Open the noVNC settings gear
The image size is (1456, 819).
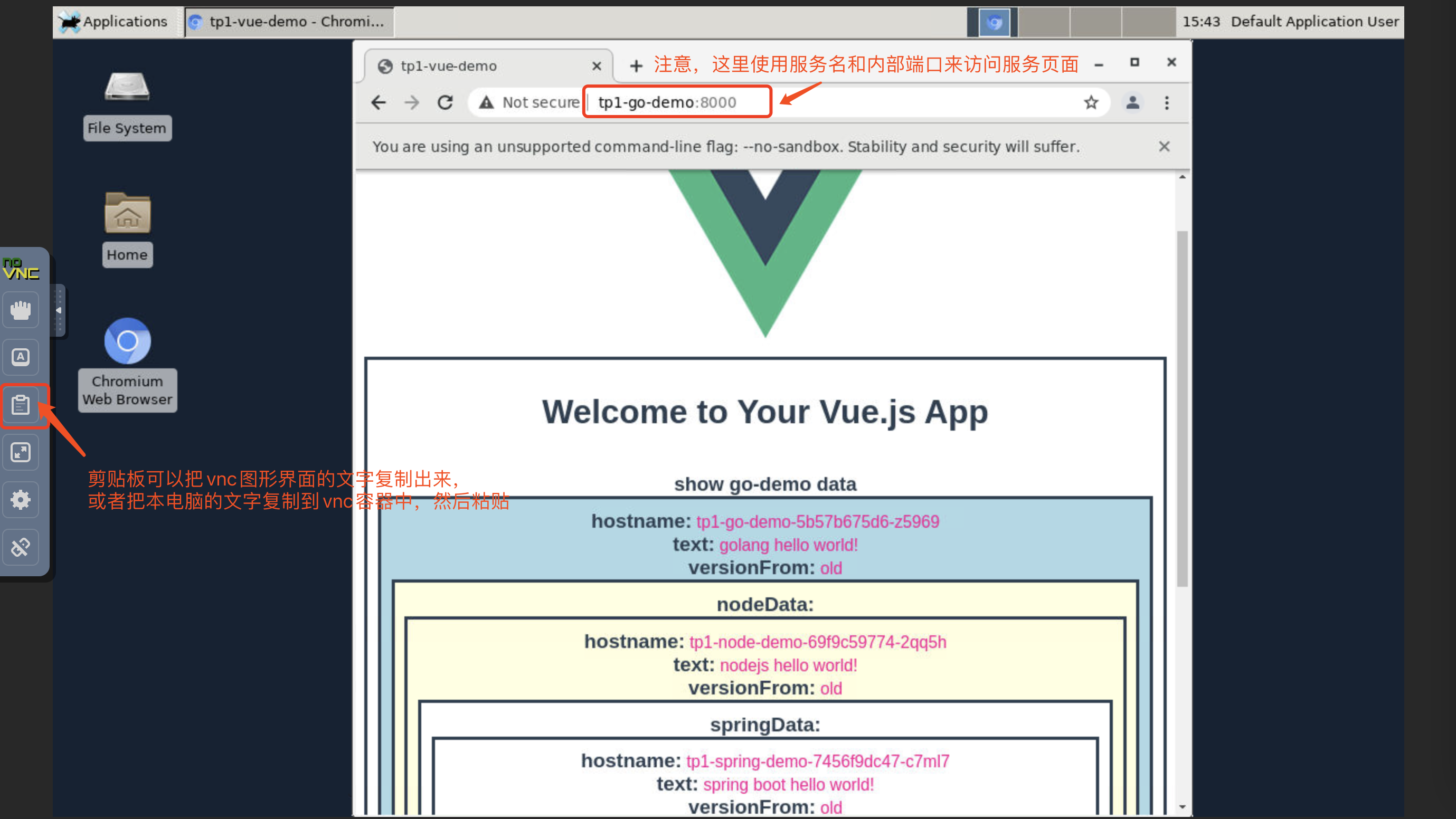click(x=21, y=499)
